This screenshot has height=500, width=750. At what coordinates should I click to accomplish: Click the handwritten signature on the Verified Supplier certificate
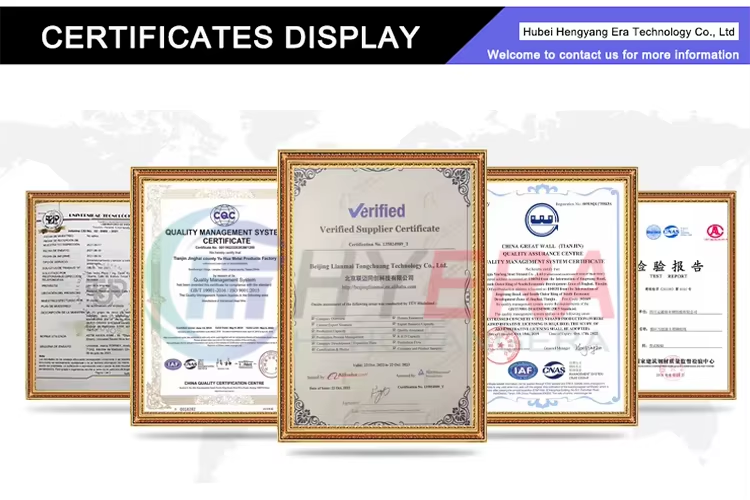tap(381, 397)
